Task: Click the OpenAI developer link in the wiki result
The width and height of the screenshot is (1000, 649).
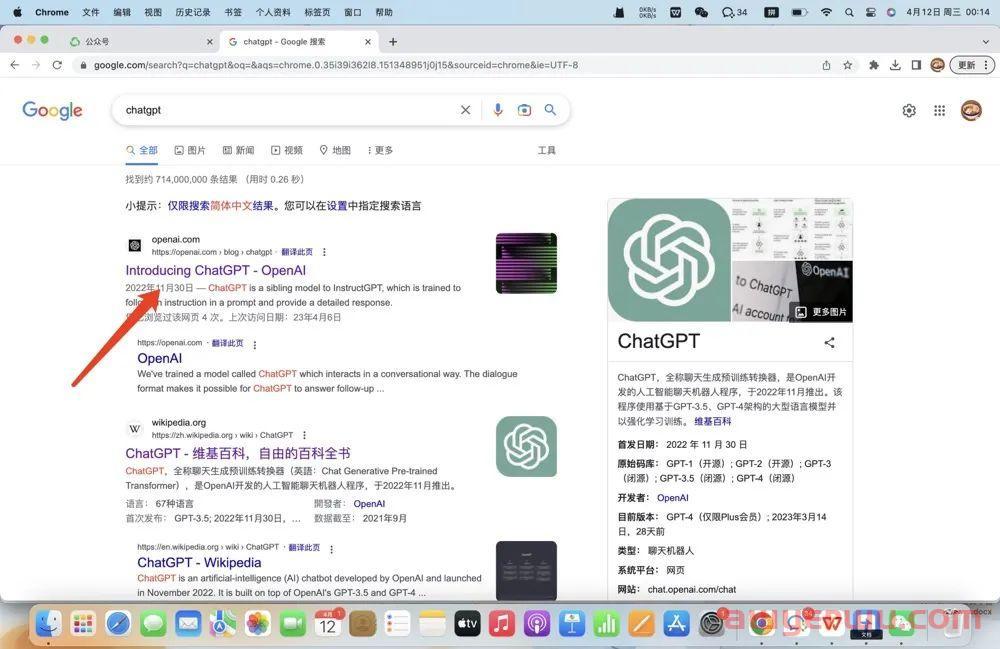Action: 369,504
